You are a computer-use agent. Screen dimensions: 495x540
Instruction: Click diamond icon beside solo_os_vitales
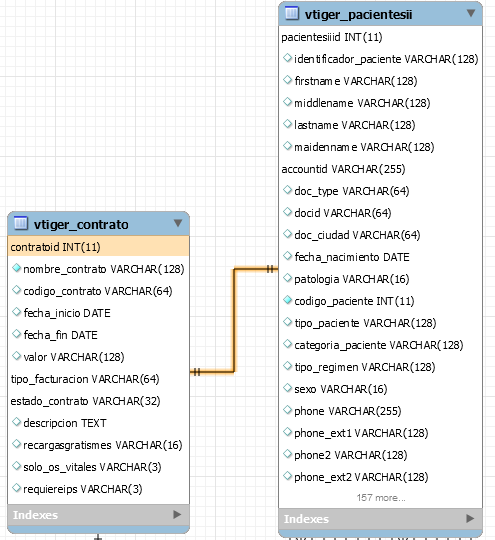[16, 466]
